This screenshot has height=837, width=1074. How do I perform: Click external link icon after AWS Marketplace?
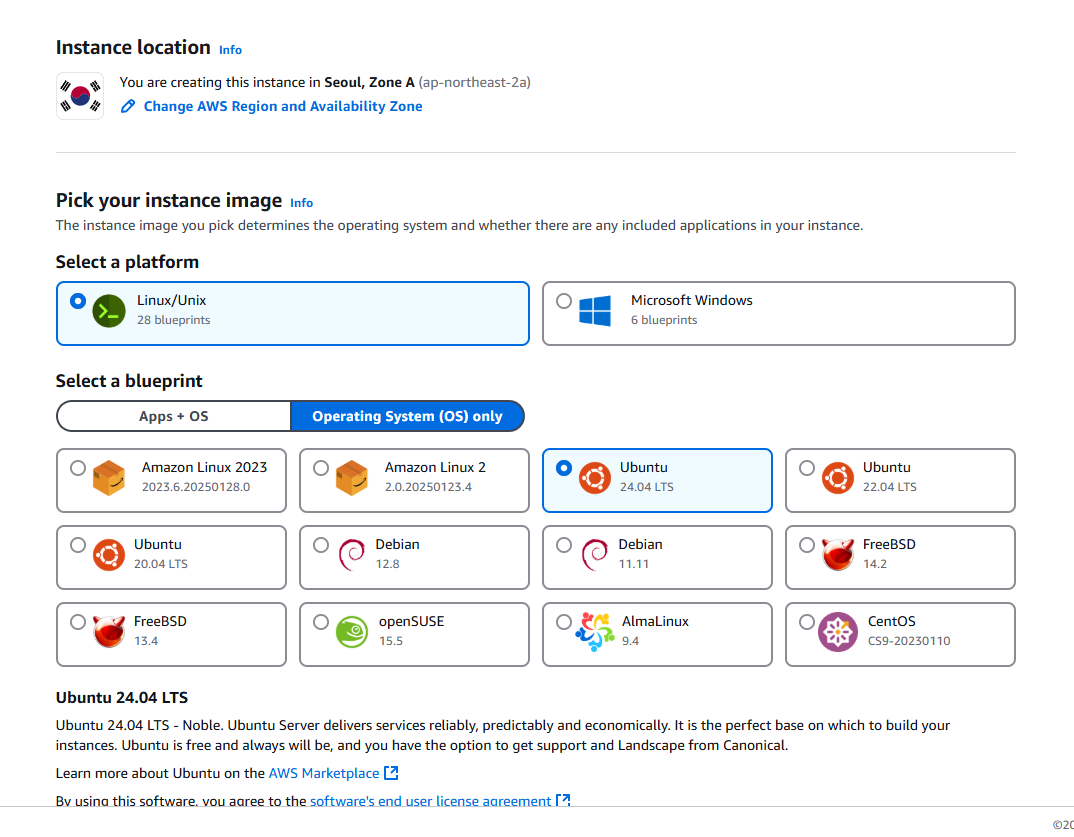point(391,773)
